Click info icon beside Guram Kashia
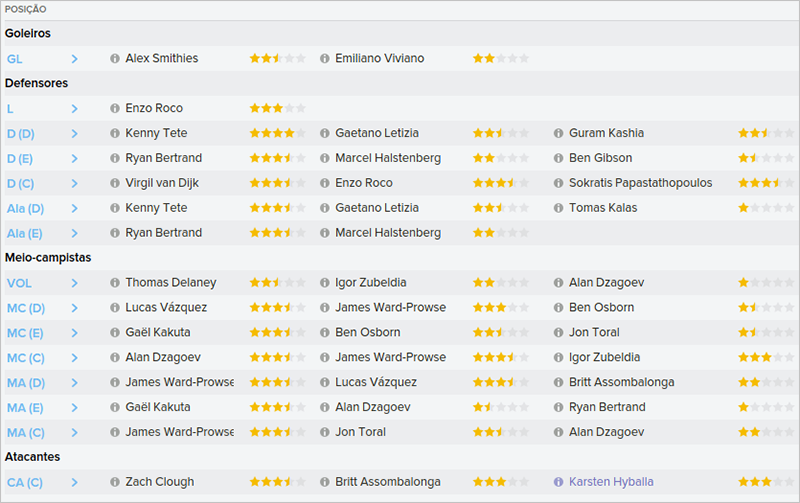This screenshot has height=503, width=800. 558,133
